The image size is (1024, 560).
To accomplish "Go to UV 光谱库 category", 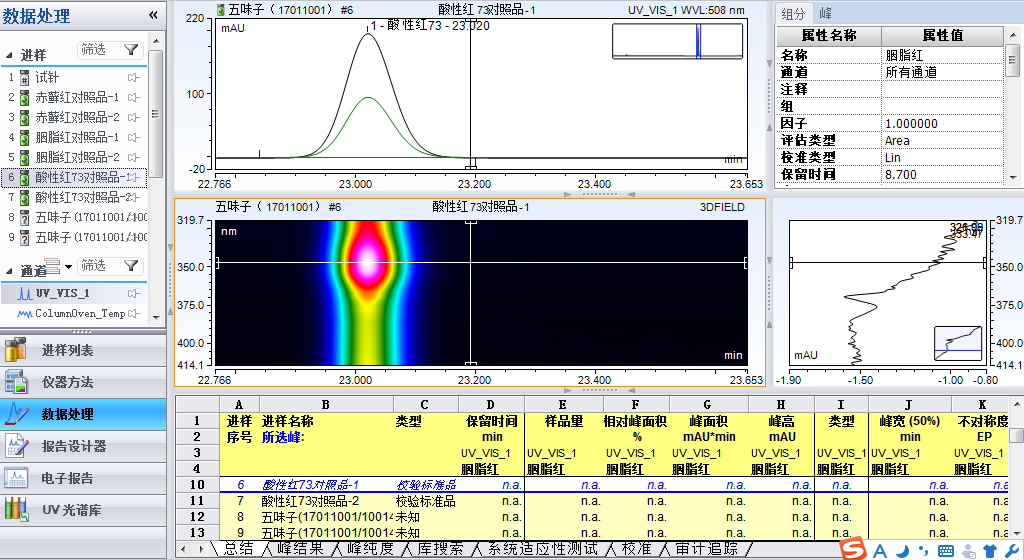I will (x=84, y=510).
